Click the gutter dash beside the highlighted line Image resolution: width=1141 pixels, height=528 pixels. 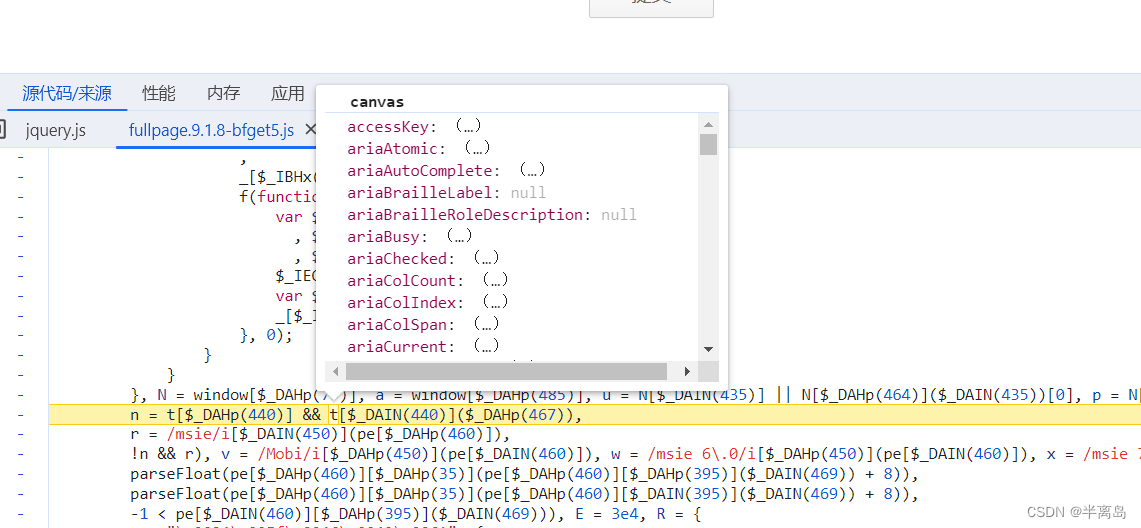coord(20,415)
